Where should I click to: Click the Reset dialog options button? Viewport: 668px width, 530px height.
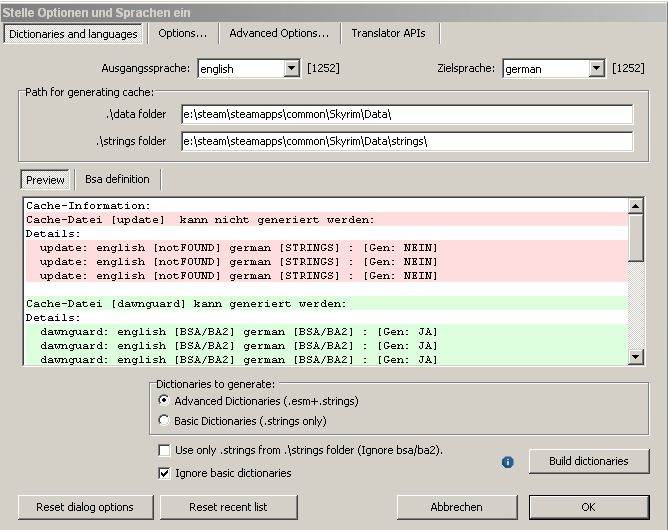tap(85, 507)
